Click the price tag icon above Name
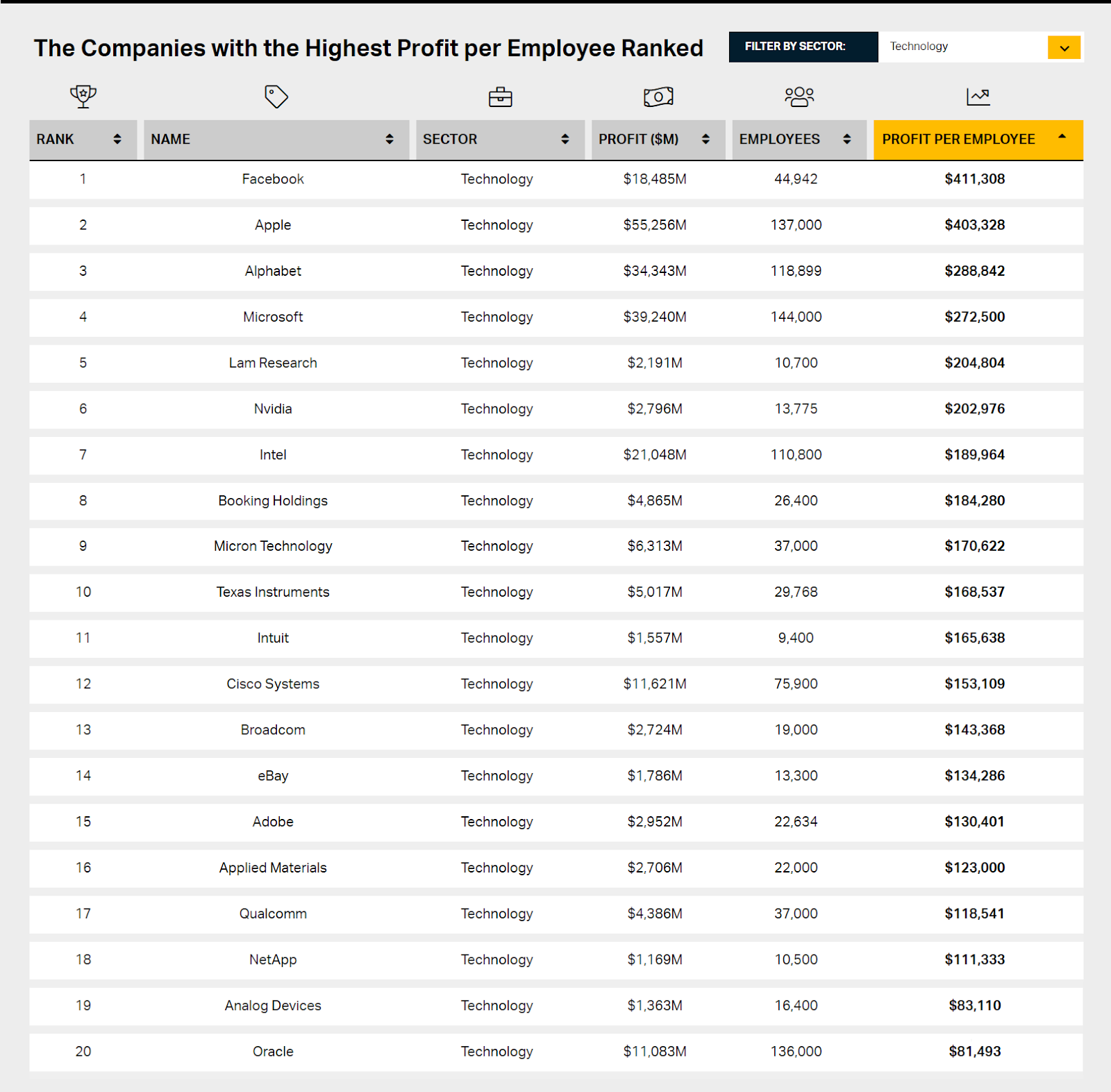This screenshot has height=1092, width=1111. coord(276,97)
